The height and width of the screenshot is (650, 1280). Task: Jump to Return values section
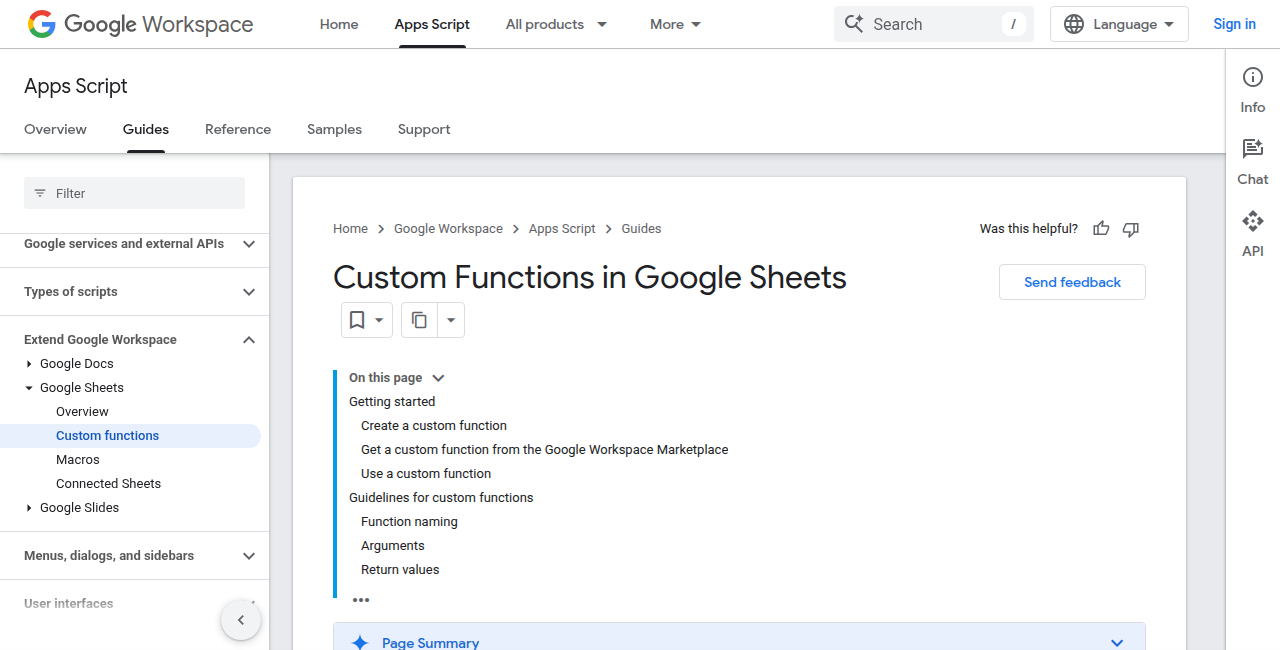(400, 570)
